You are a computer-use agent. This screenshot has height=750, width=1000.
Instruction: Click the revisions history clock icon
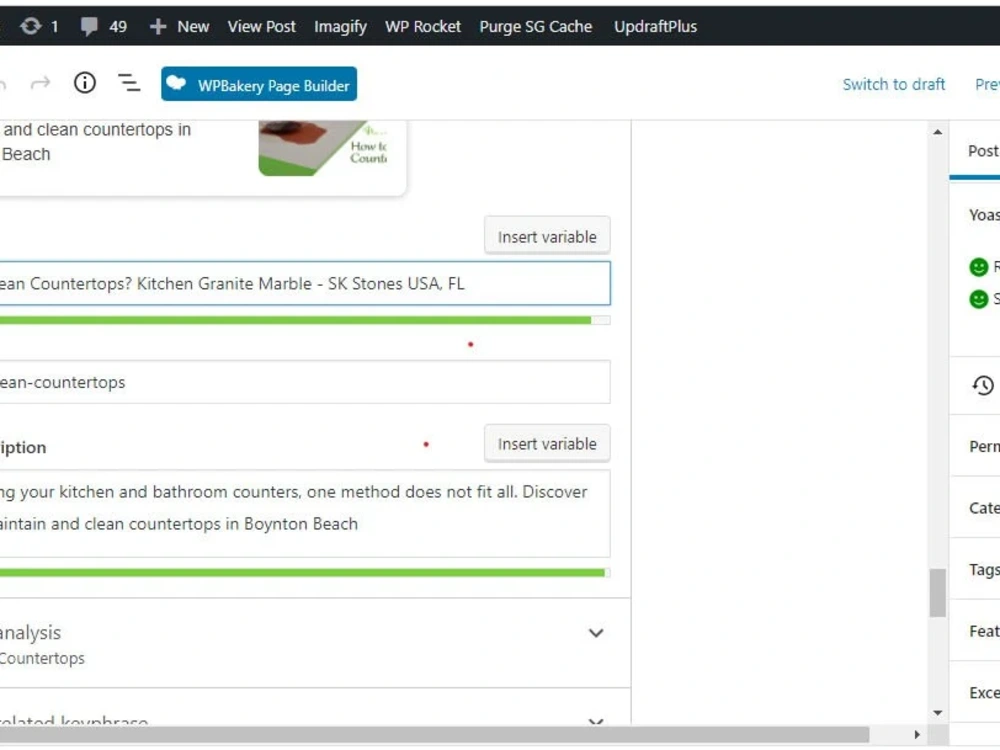[x=983, y=385]
